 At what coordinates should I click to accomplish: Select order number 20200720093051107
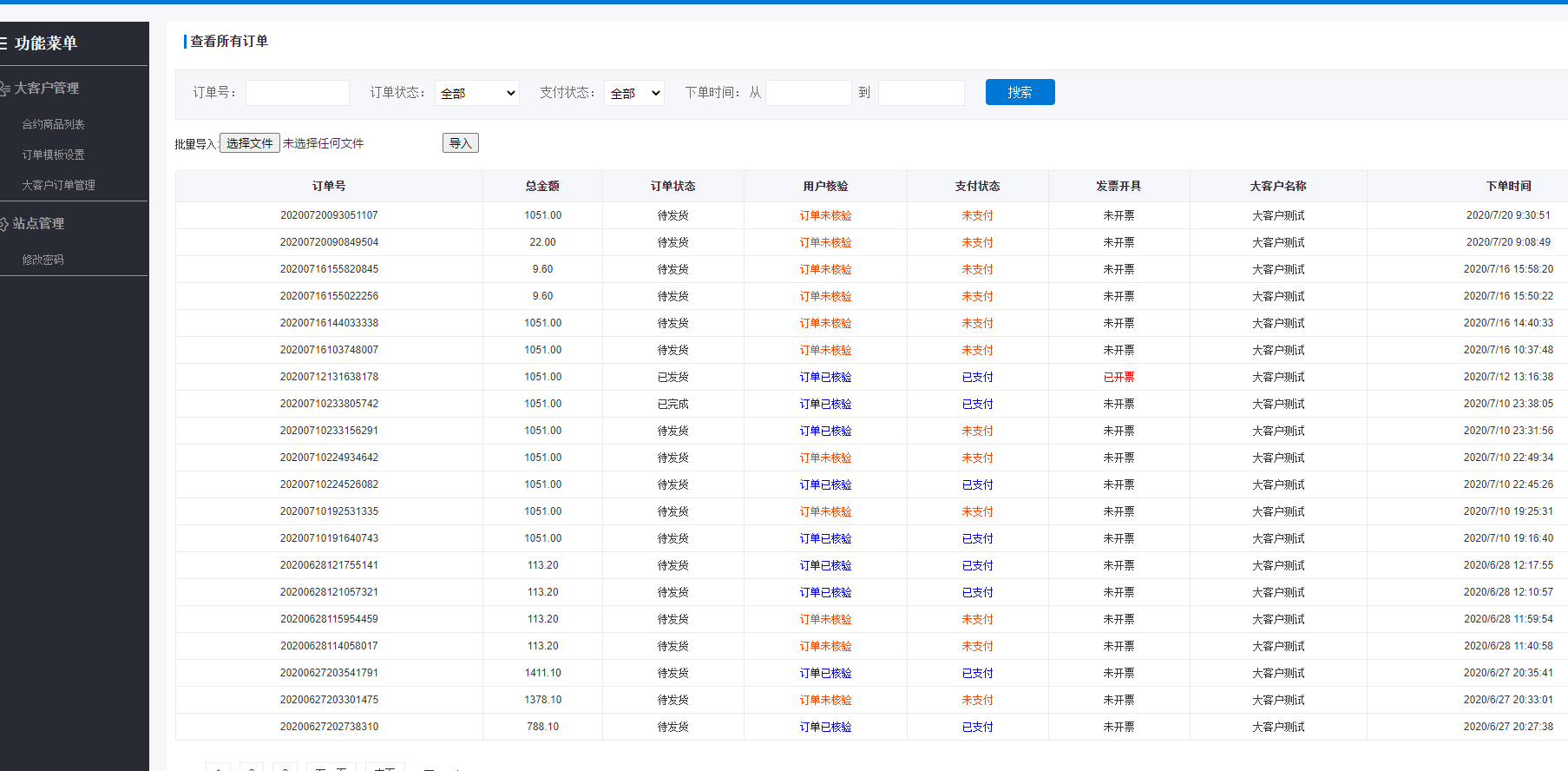pyautogui.click(x=329, y=215)
